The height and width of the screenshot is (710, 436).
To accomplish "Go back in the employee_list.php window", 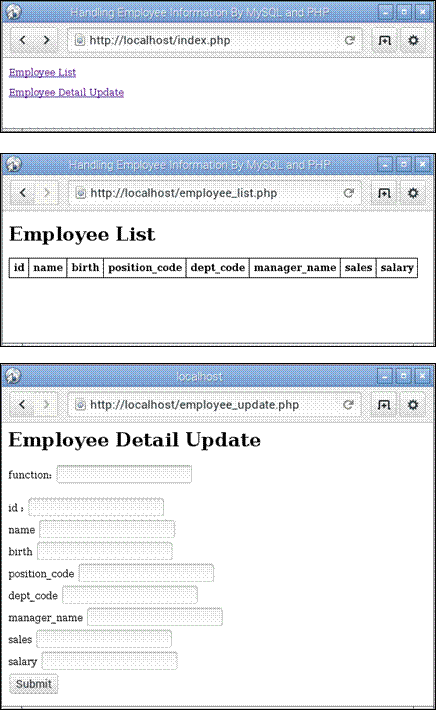I will [x=23, y=193].
